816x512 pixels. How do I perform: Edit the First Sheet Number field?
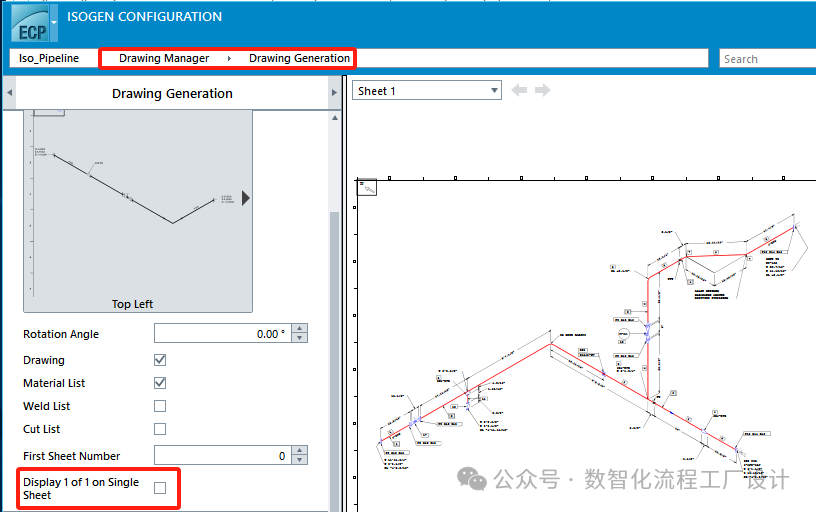coord(223,455)
